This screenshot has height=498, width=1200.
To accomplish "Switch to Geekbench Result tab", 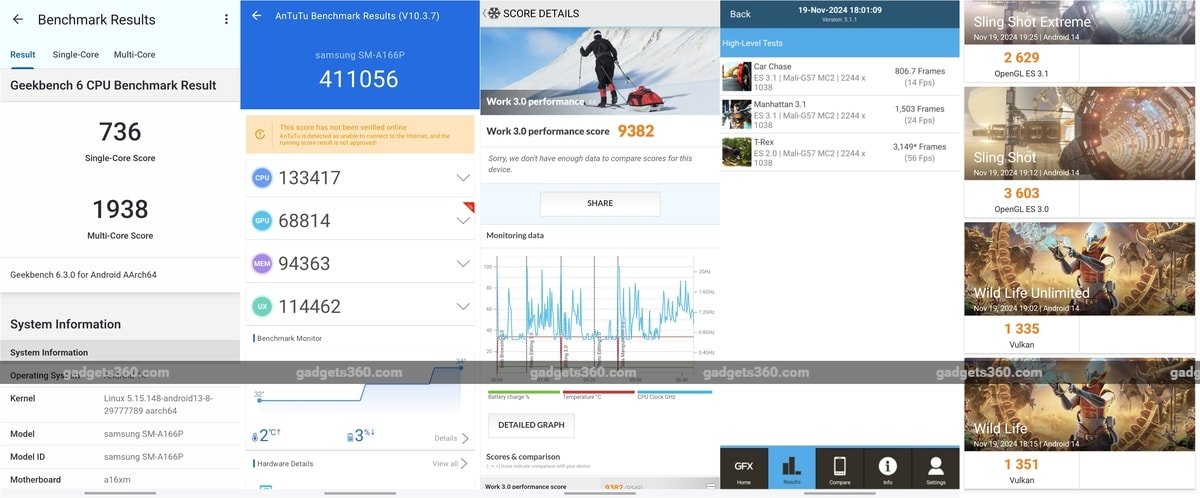I will (x=22, y=55).
